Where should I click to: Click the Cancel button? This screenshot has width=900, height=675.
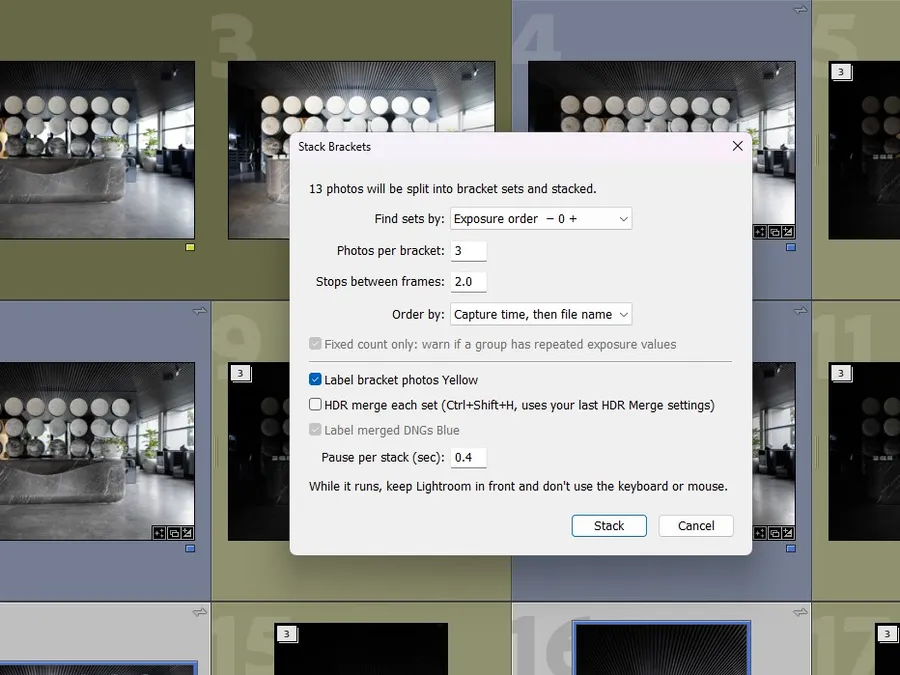coord(696,526)
